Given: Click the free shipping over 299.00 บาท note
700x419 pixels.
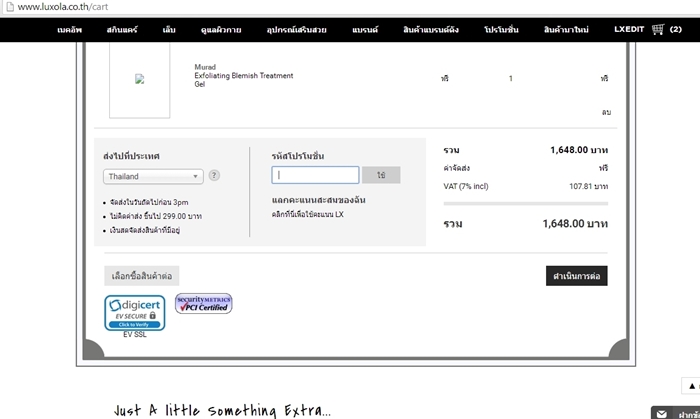Looking at the screenshot, I should (x=155, y=216).
